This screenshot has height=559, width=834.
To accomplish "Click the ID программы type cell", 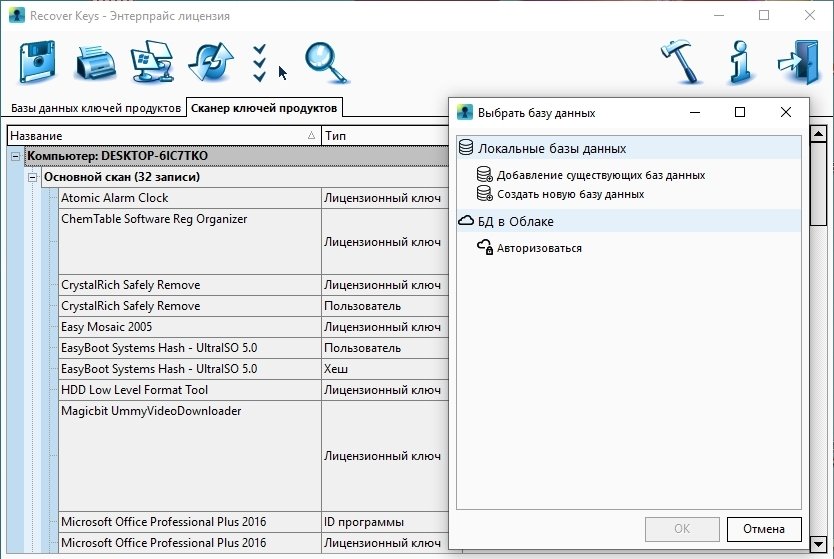I will tap(385, 522).
